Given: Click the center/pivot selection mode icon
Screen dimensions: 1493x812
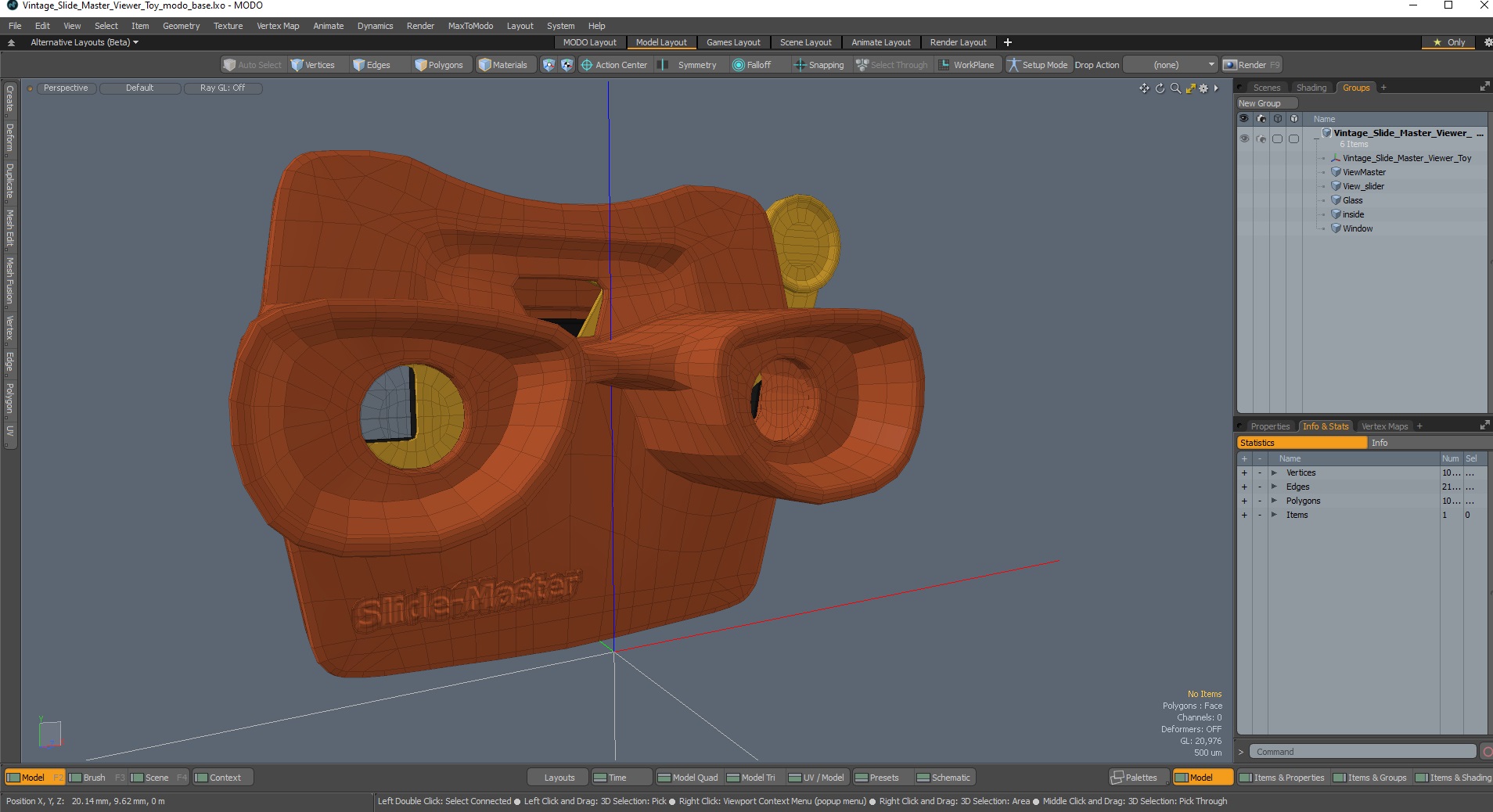Looking at the screenshot, I should (567, 65).
